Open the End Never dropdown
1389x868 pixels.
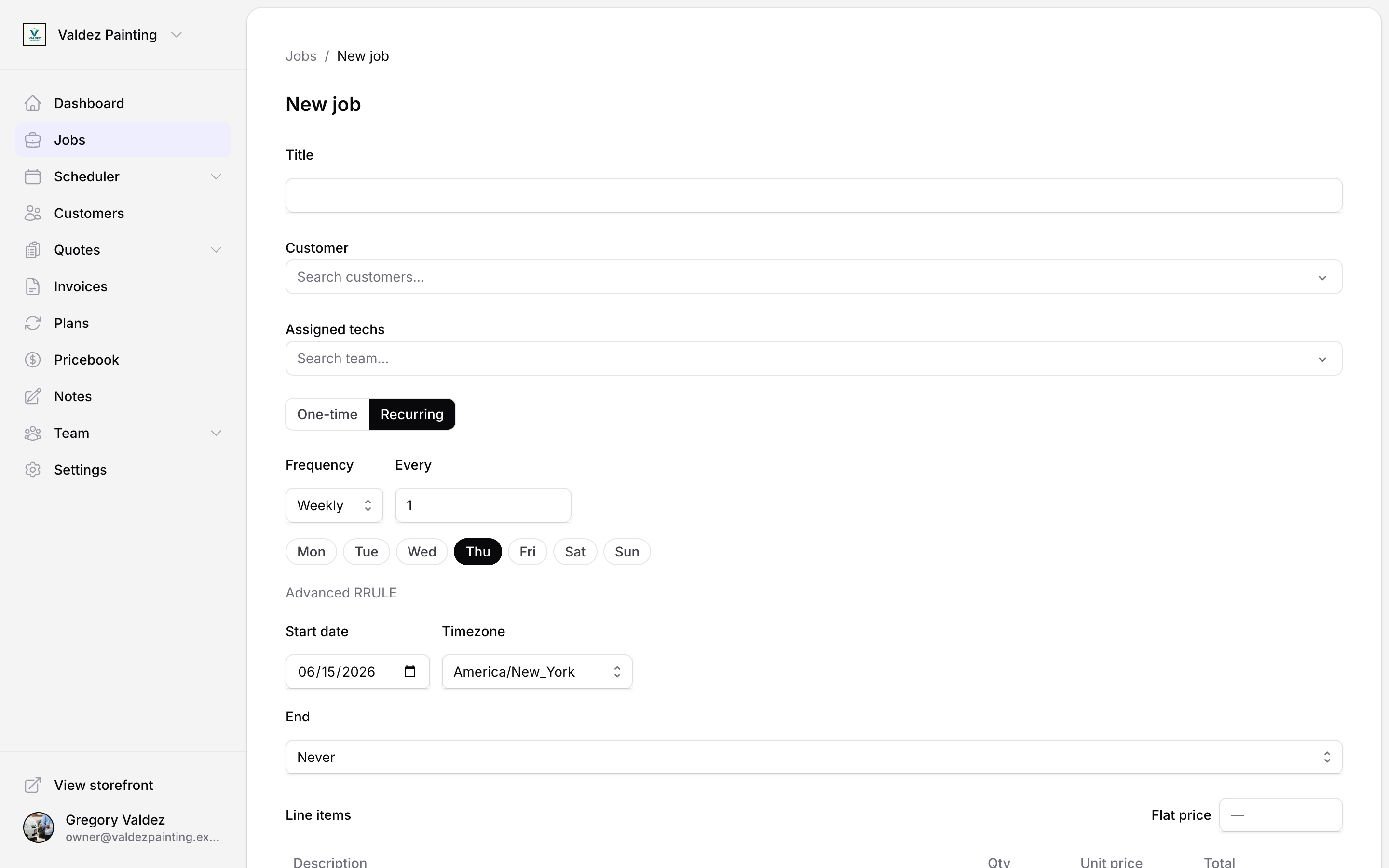point(813,757)
